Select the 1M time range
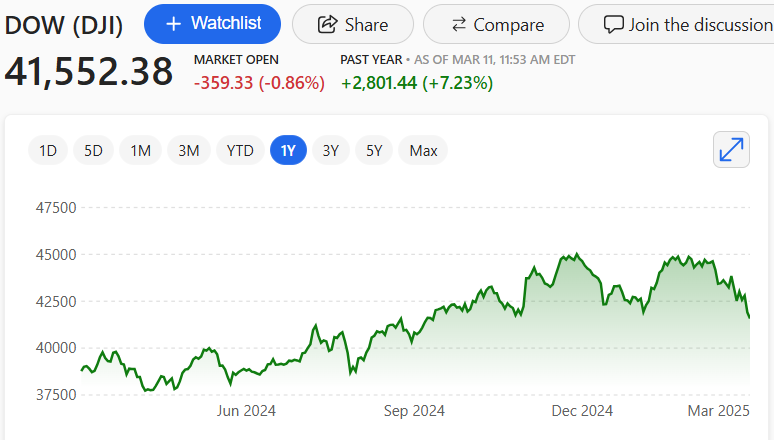This screenshot has height=440, width=774. 140,151
